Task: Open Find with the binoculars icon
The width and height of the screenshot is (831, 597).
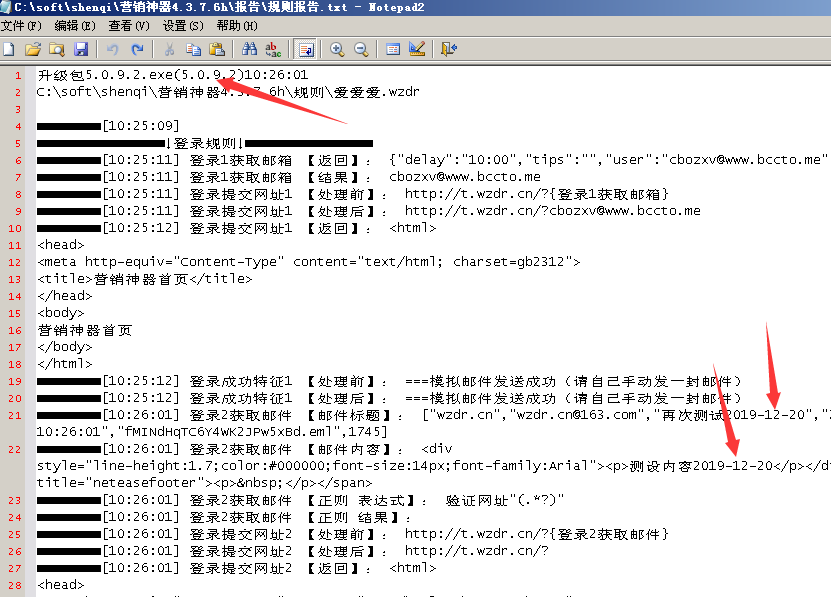Action: (249, 49)
